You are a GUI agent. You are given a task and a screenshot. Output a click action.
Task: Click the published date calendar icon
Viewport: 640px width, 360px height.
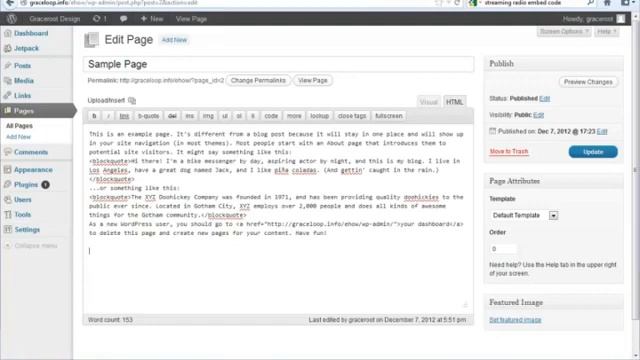click(492, 131)
